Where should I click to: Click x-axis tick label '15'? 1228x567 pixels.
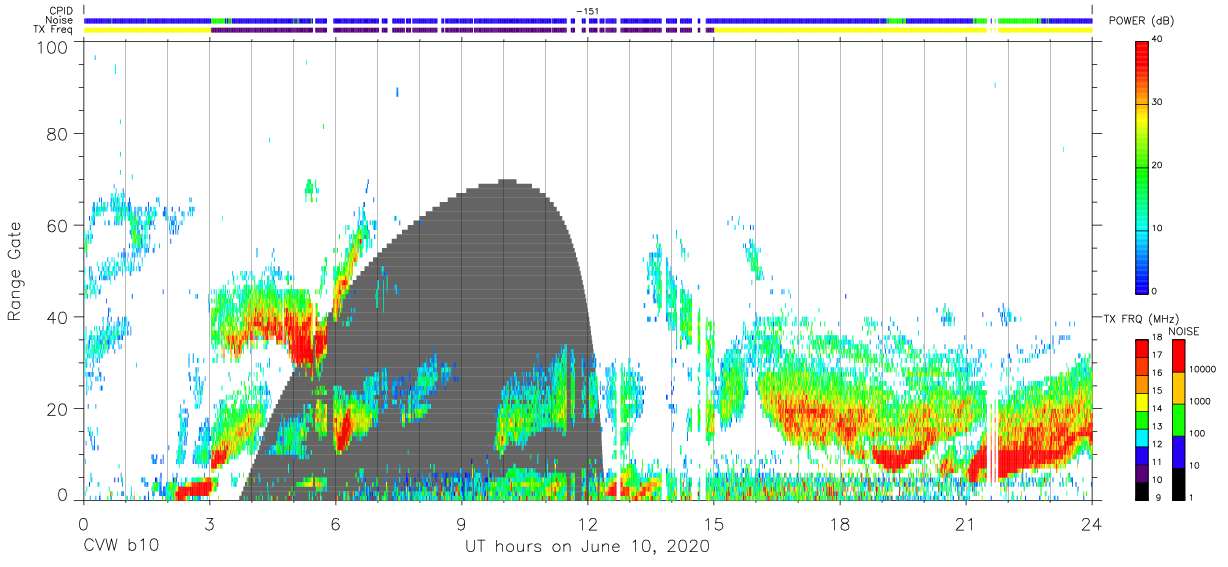(713, 523)
